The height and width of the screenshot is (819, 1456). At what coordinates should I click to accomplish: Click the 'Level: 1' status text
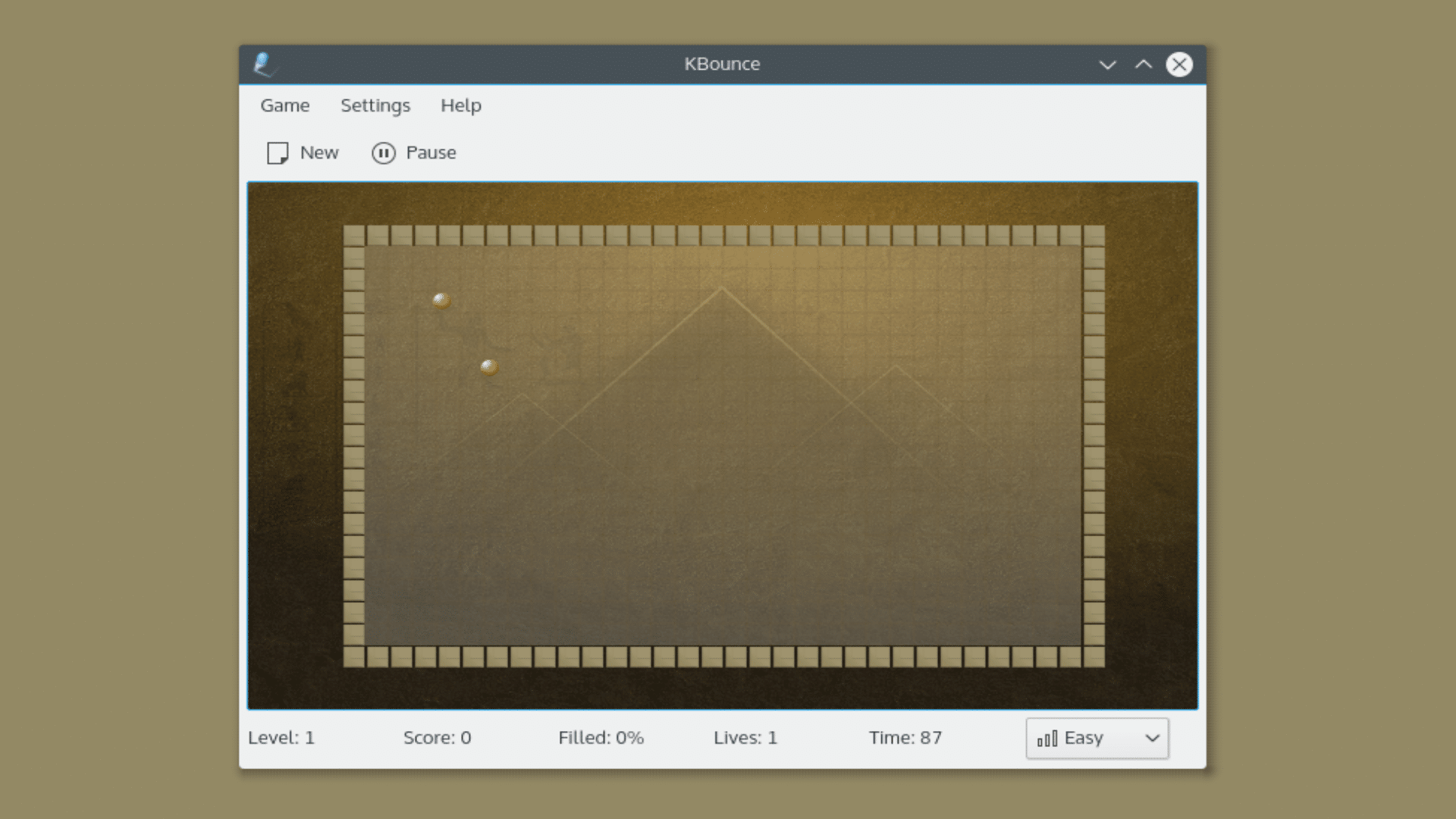[x=281, y=738]
